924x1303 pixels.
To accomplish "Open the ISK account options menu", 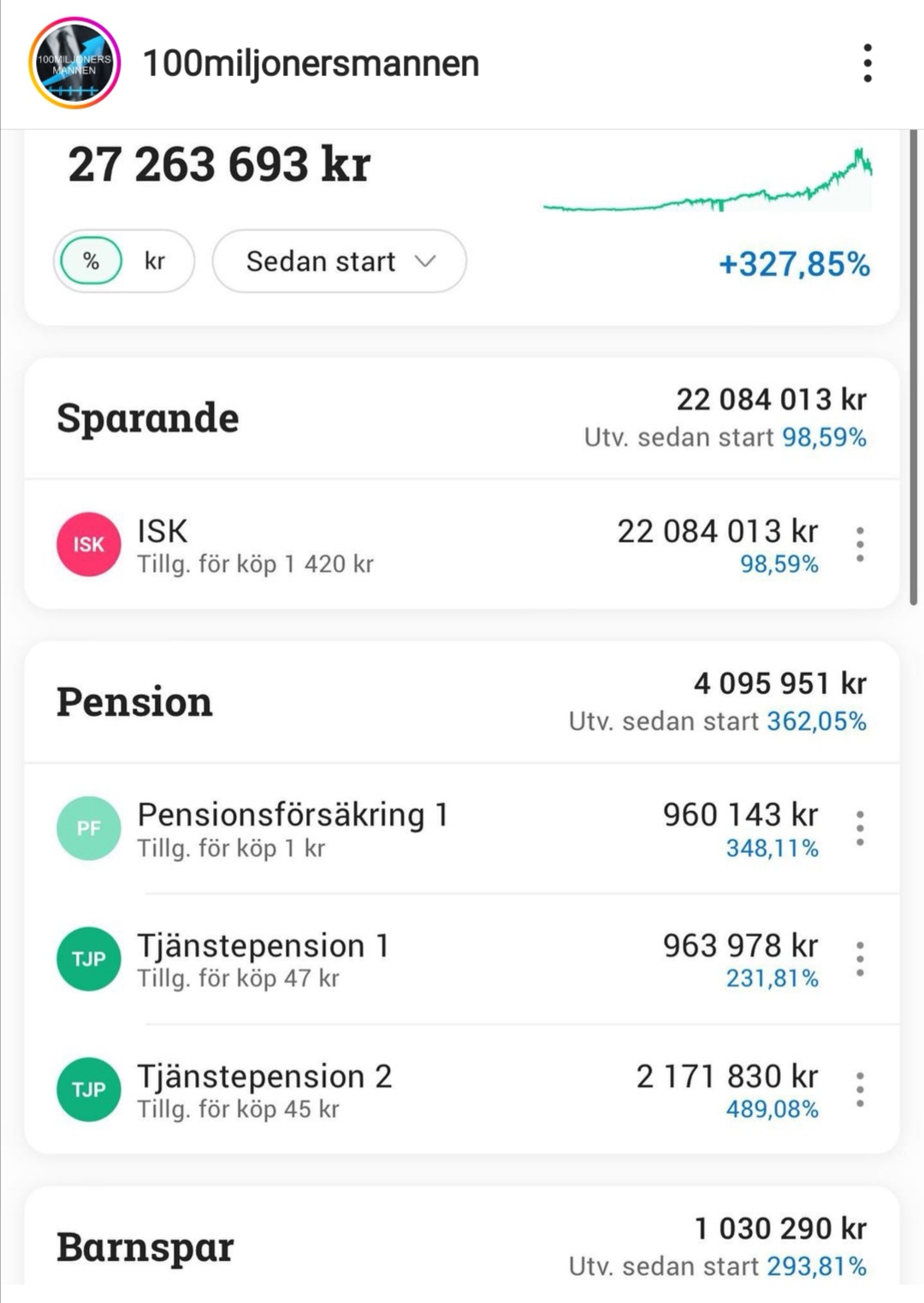I will (860, 544).
